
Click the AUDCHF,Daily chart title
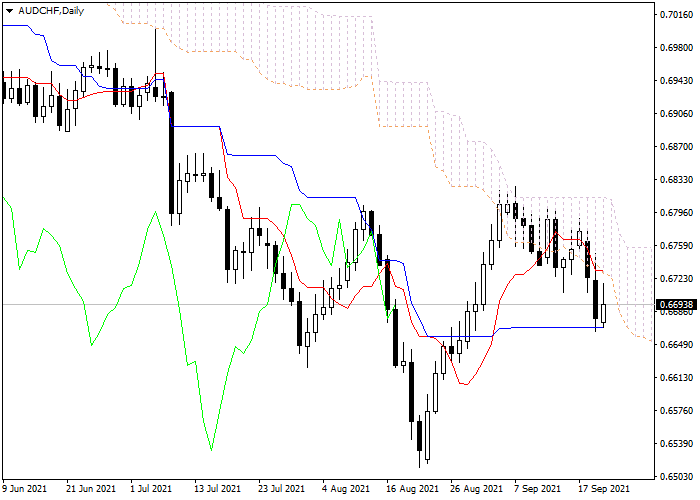51,11
